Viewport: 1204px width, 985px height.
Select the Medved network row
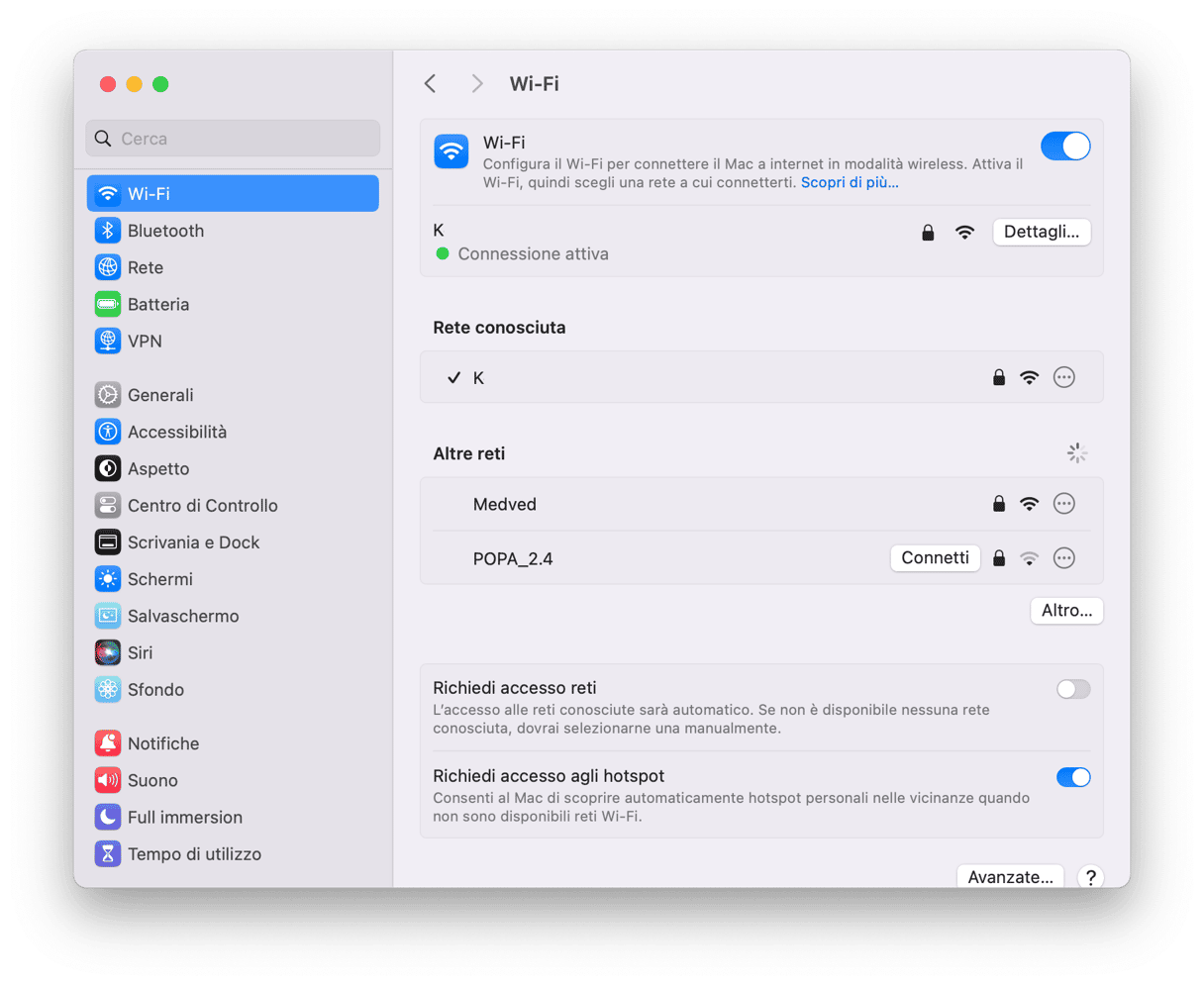(761, 504)
